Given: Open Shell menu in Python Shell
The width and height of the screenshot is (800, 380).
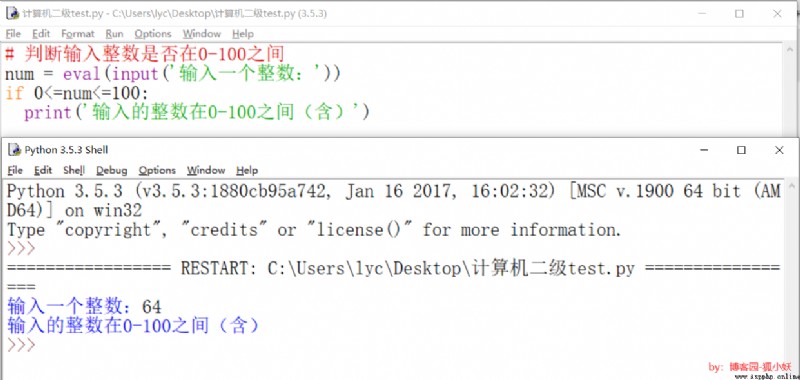Looking at the screenshot, I should [74, 170].
